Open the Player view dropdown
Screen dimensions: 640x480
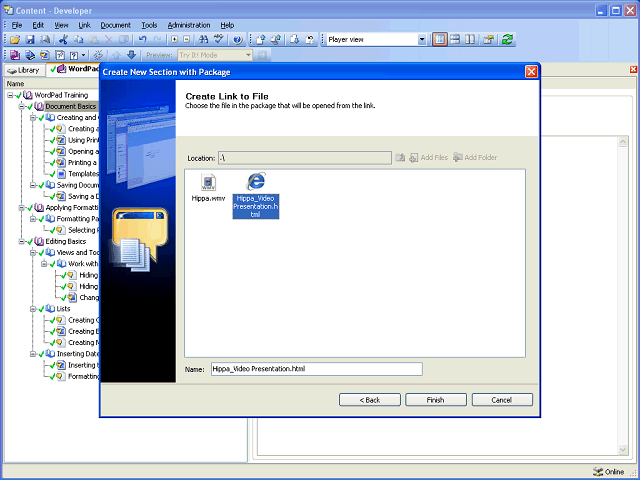point(422,40)
